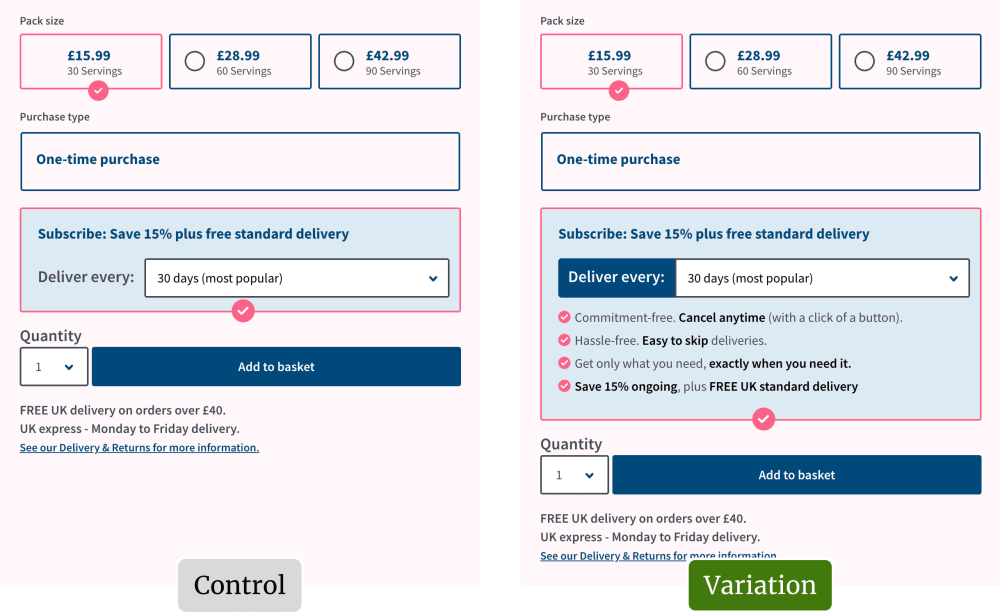Click the 'Save 15% ongoing' bullet check icon
The width and height of the screenshot is (1000, 615).
[x=564, y=387]
